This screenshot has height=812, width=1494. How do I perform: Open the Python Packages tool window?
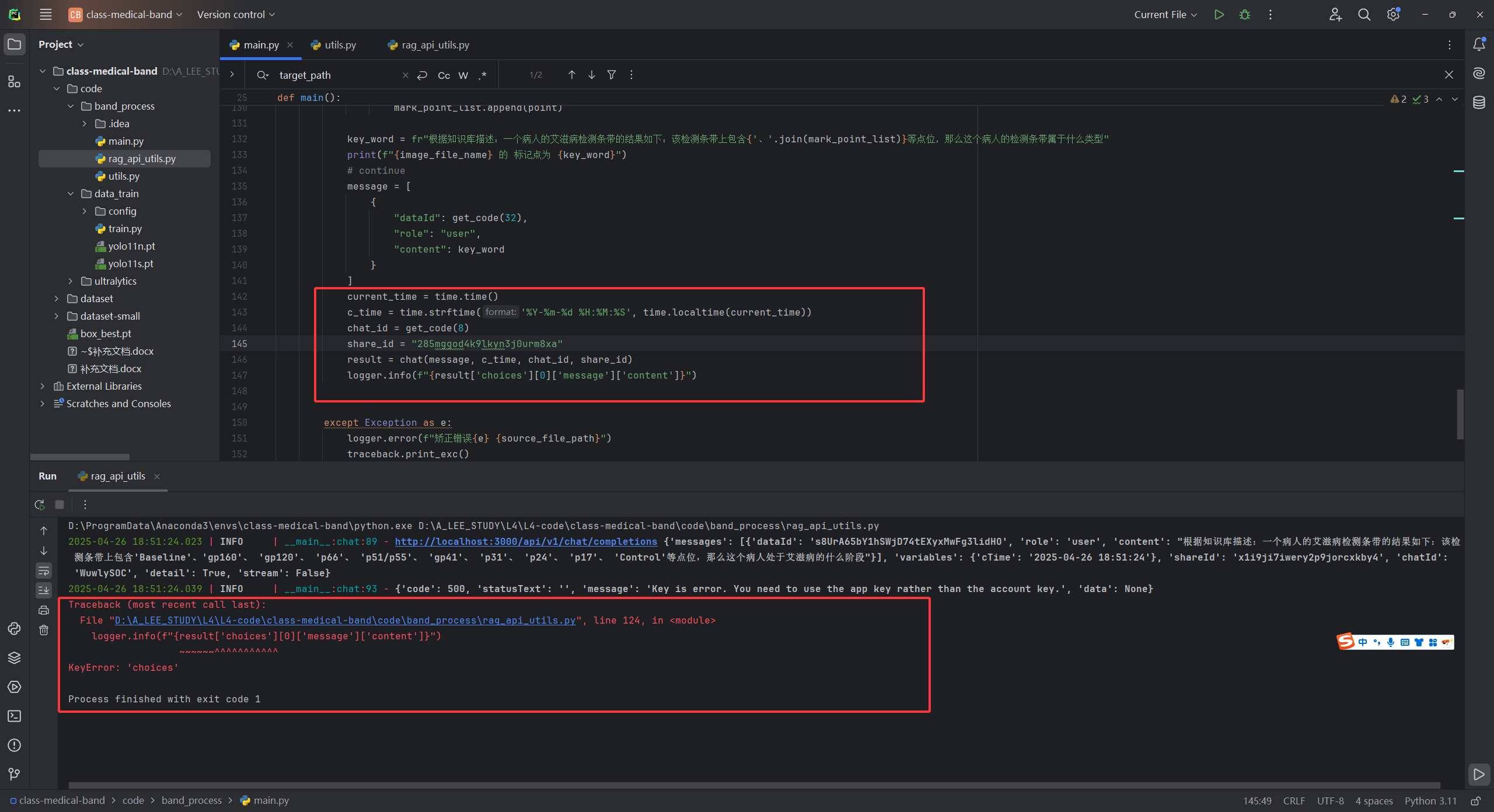(x=14, y=658)
